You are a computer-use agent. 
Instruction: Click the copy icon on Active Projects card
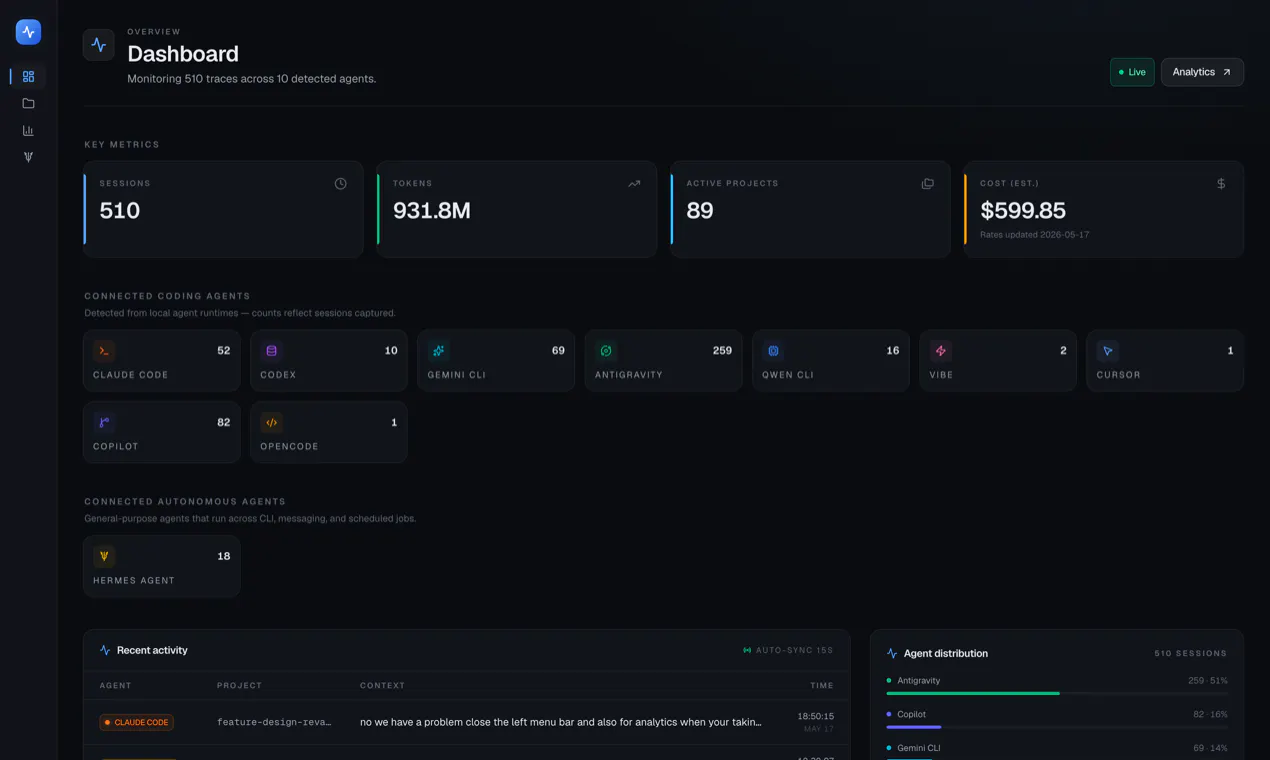[x=928, y=184]
